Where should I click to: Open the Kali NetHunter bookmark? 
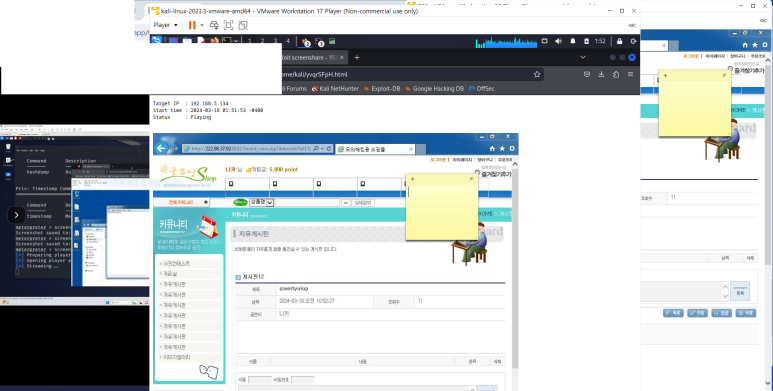pos(335,89)
